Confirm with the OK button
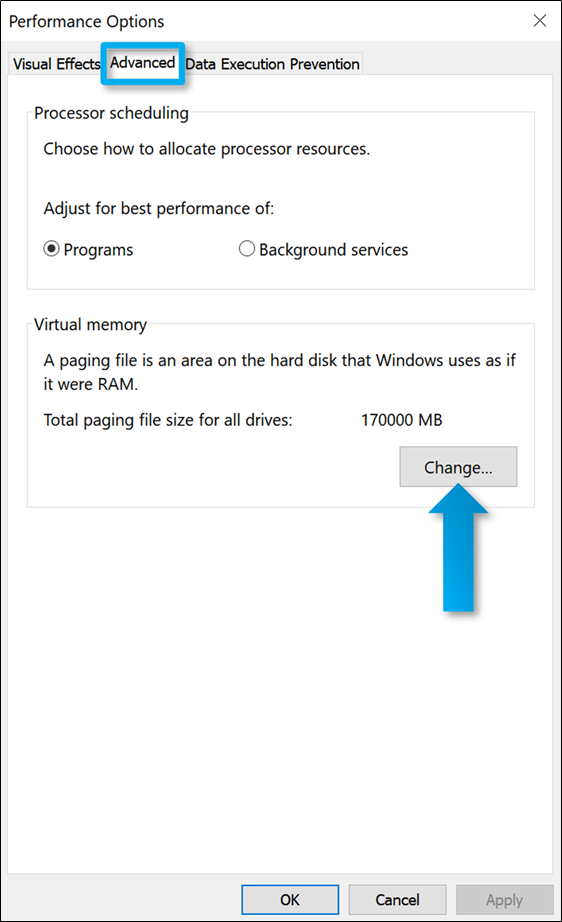562x922 pixels. pyautogui.click(x=290, y=900)
